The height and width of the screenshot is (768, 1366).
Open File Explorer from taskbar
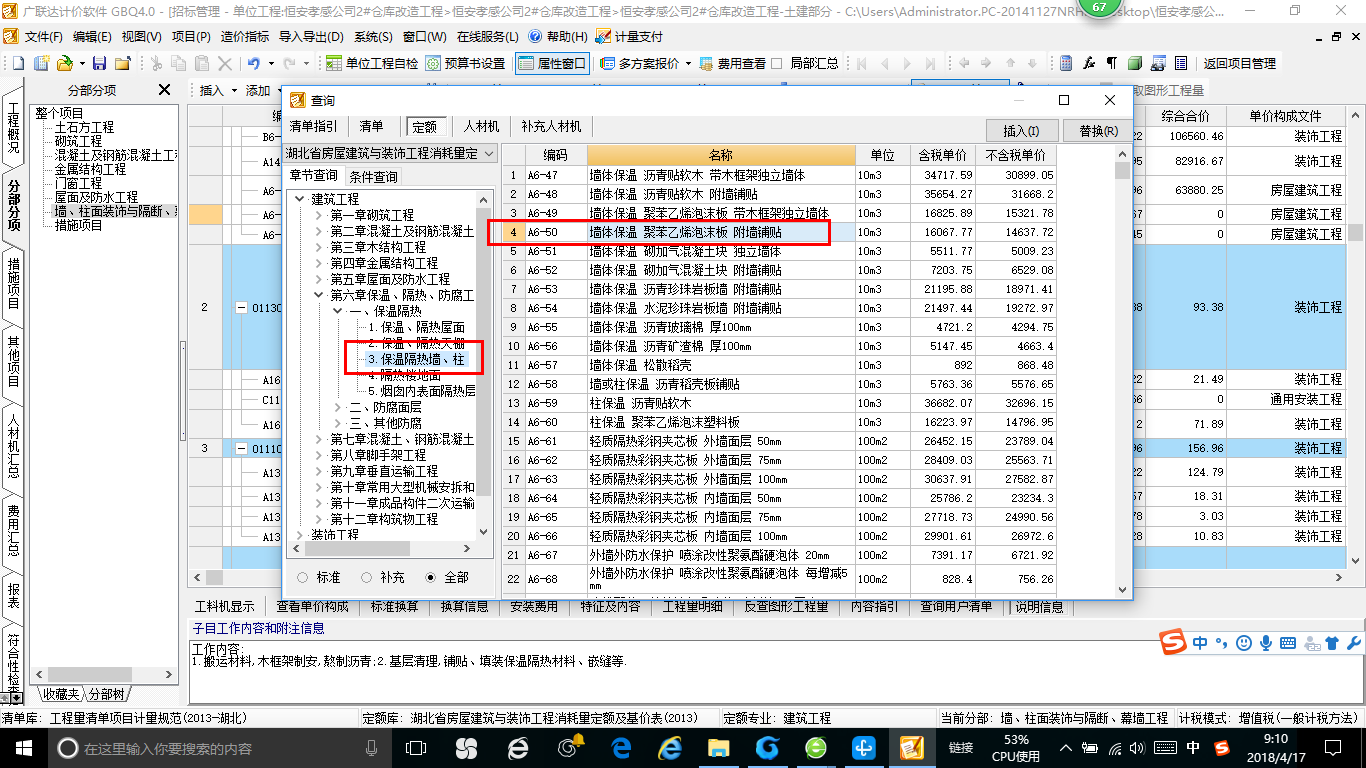[x=718, y=747]
